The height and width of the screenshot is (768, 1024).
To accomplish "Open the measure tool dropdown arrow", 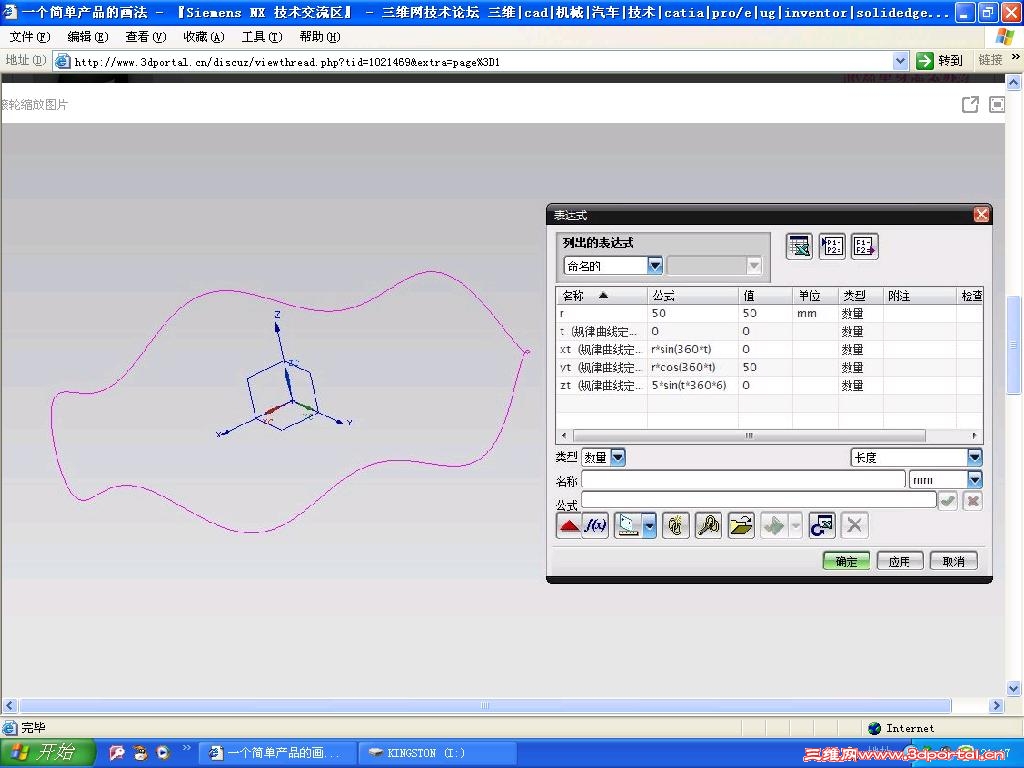I will 649,526.
